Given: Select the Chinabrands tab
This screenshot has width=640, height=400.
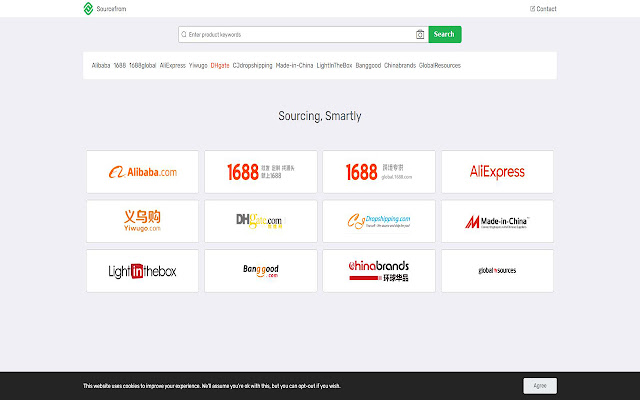Looking at the screenshot, I should (400, 65).
